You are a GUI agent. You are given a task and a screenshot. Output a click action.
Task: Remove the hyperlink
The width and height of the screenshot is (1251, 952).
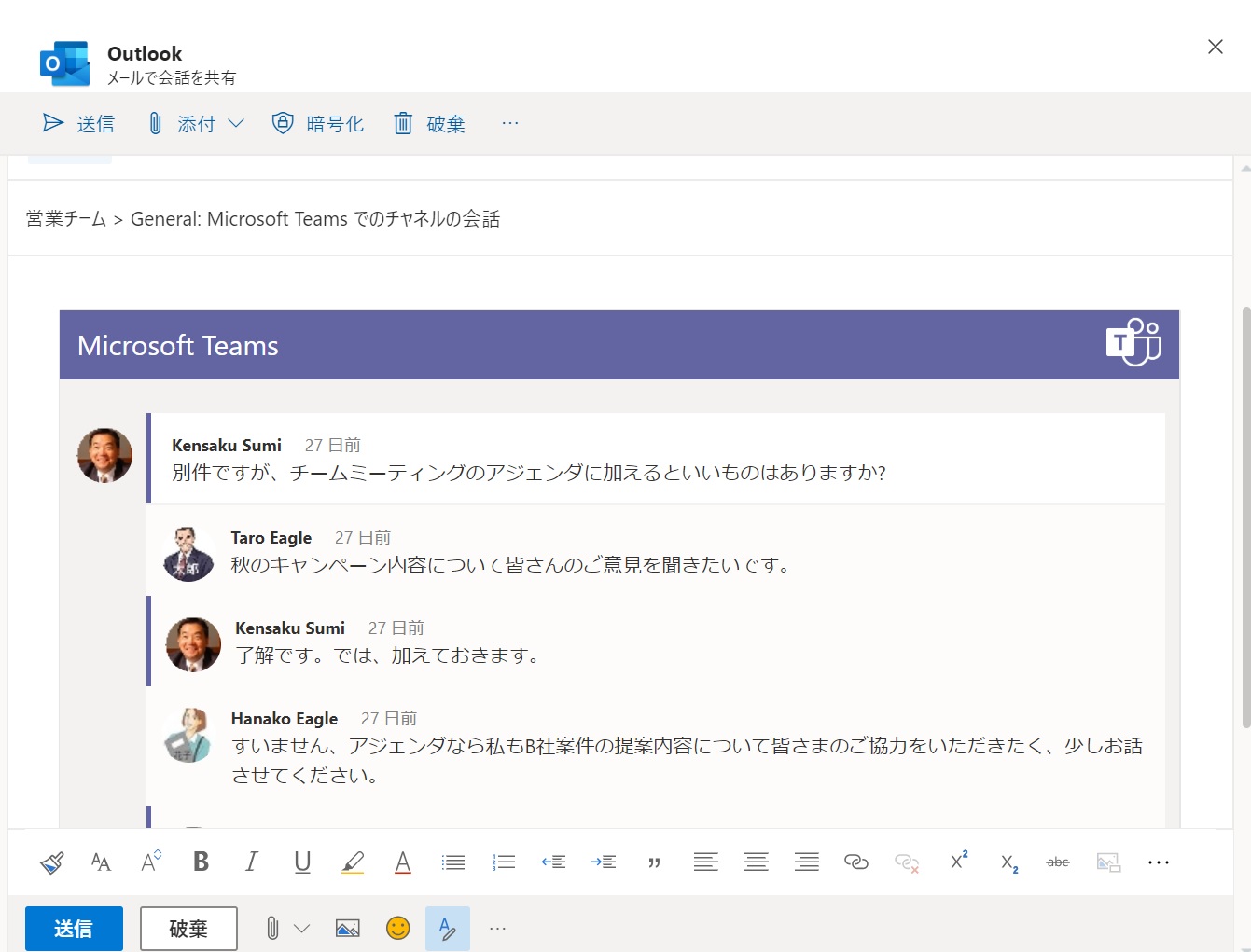coord(907,863)
